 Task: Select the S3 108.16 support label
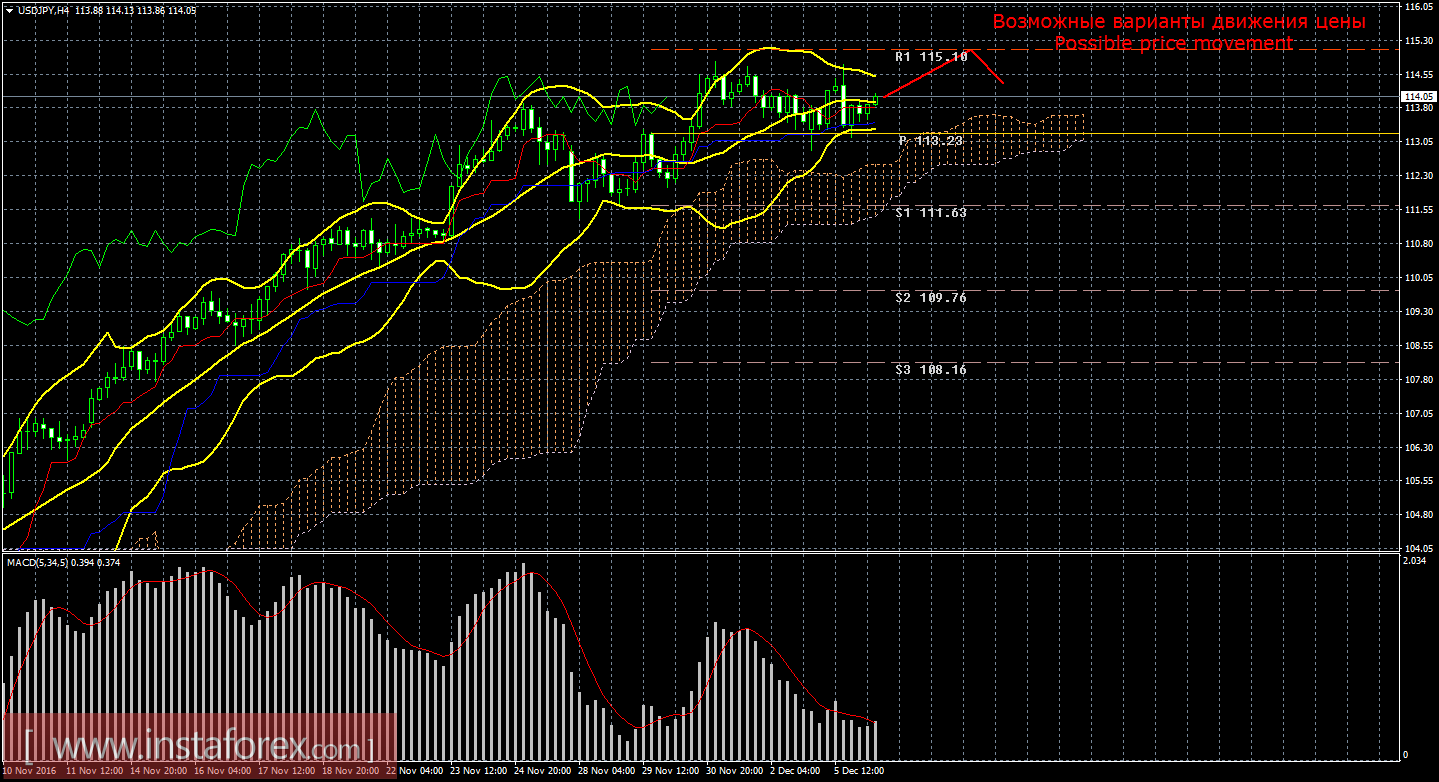tap(930, 370)
